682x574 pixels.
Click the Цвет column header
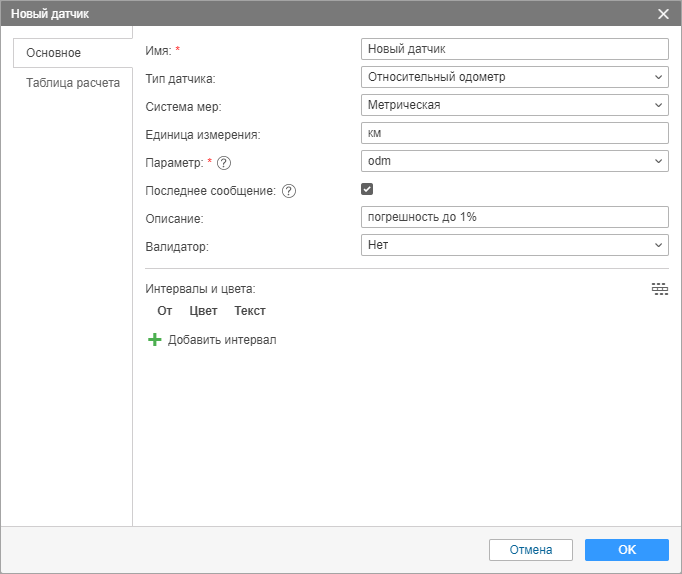pos(203,311)
